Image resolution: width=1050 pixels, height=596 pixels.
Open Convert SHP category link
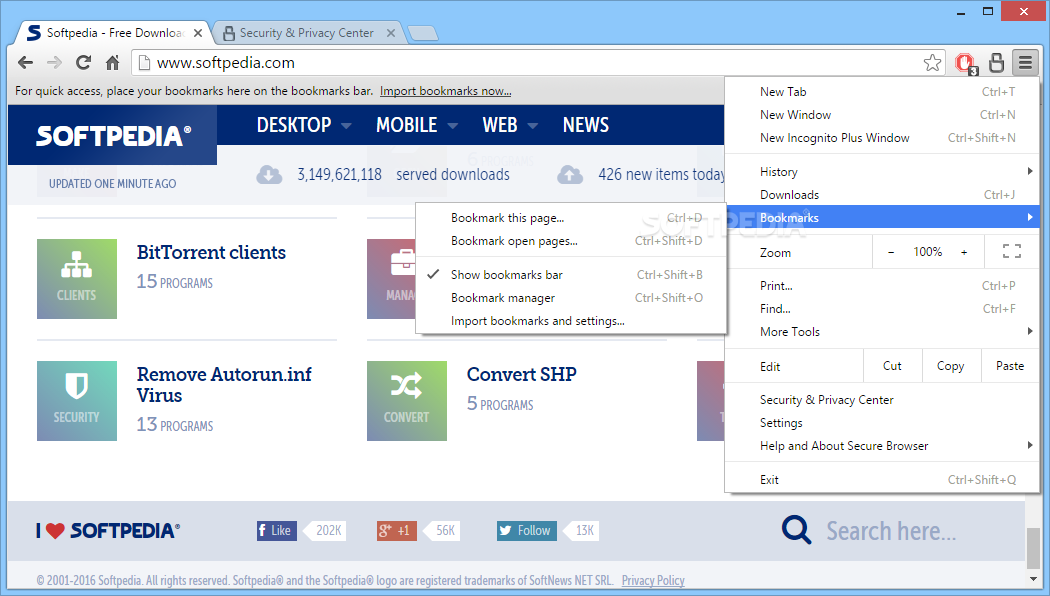click(522, 374)
